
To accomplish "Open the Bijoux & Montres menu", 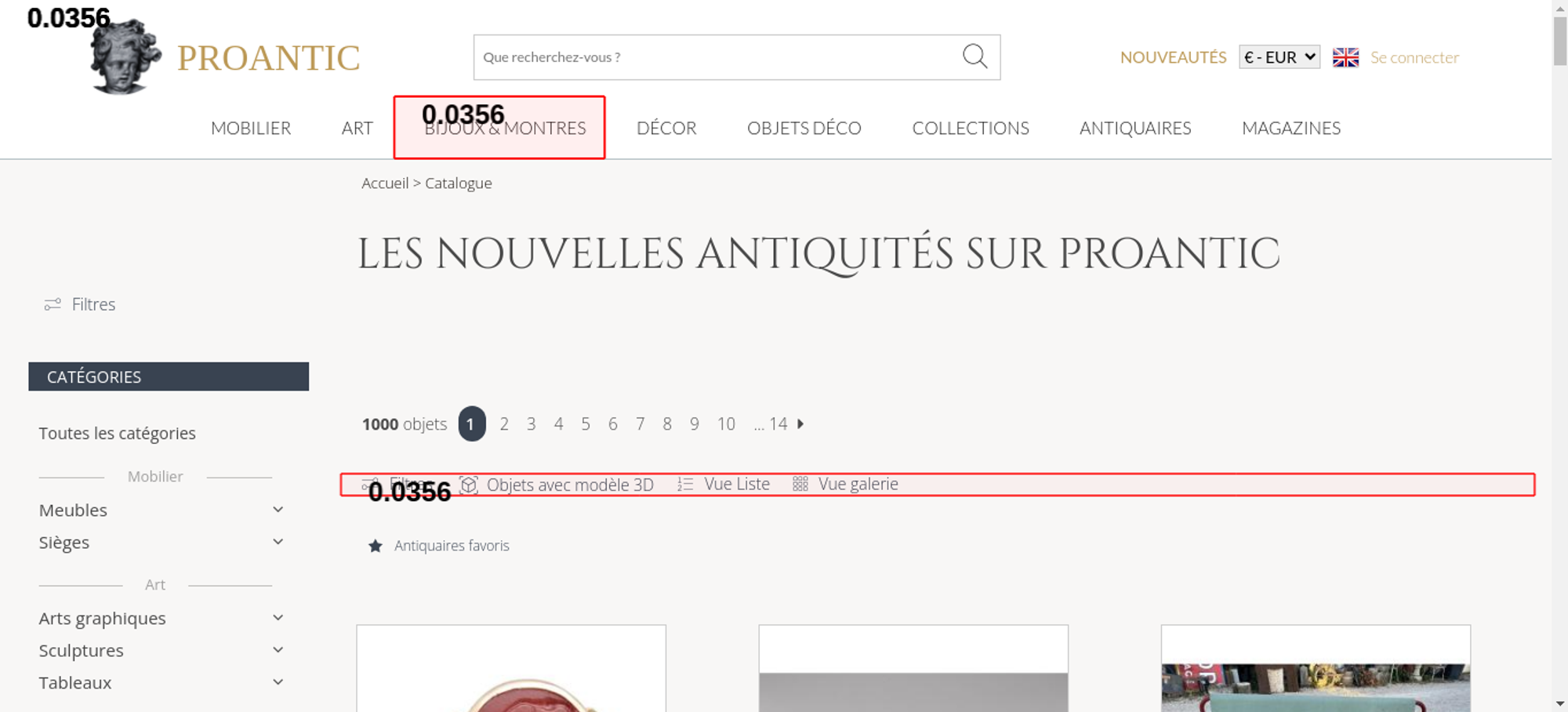I will tap(505, 129).
